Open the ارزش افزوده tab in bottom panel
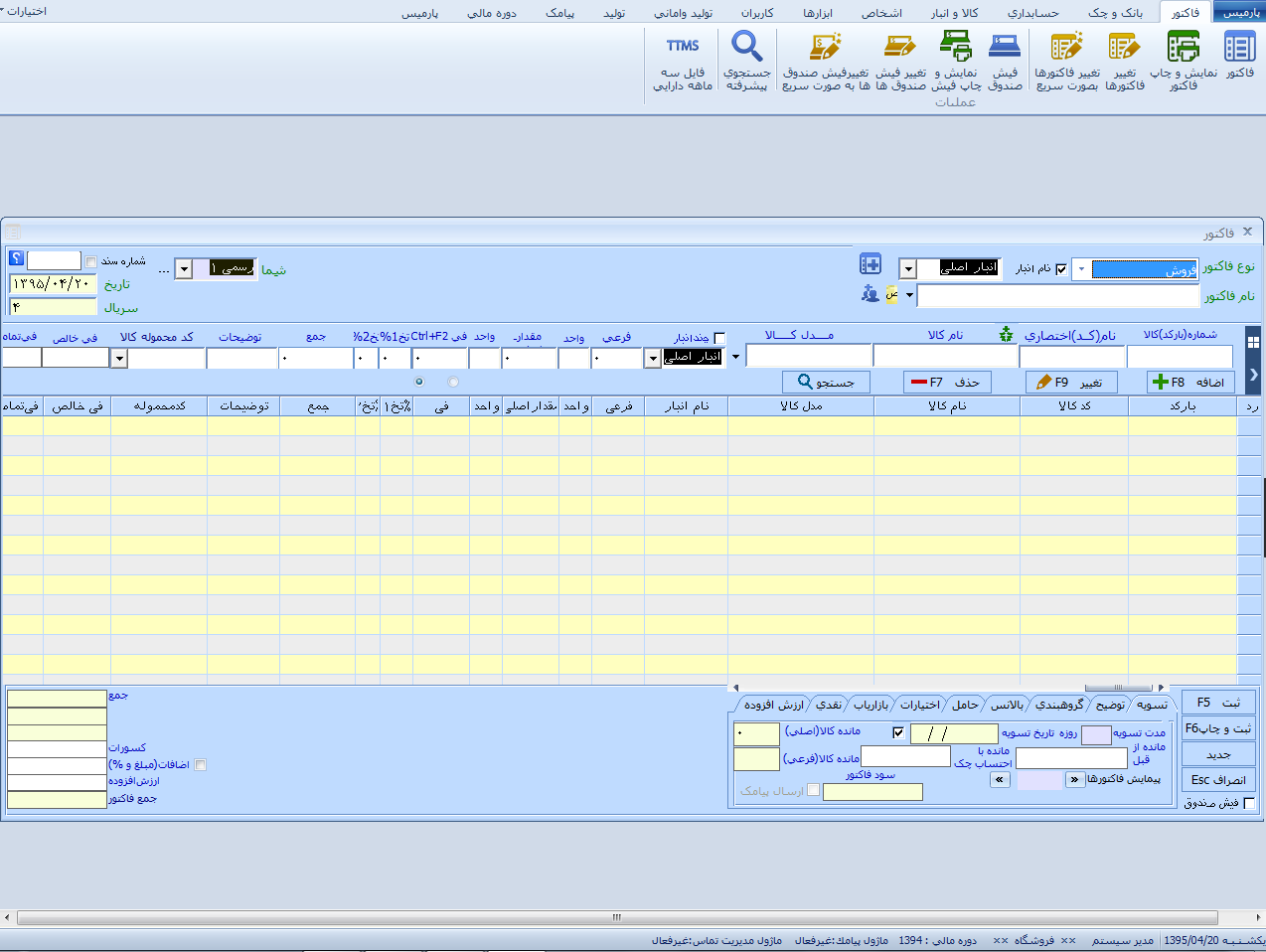The width and height of the screenshot is (1266, 952). 774,705
